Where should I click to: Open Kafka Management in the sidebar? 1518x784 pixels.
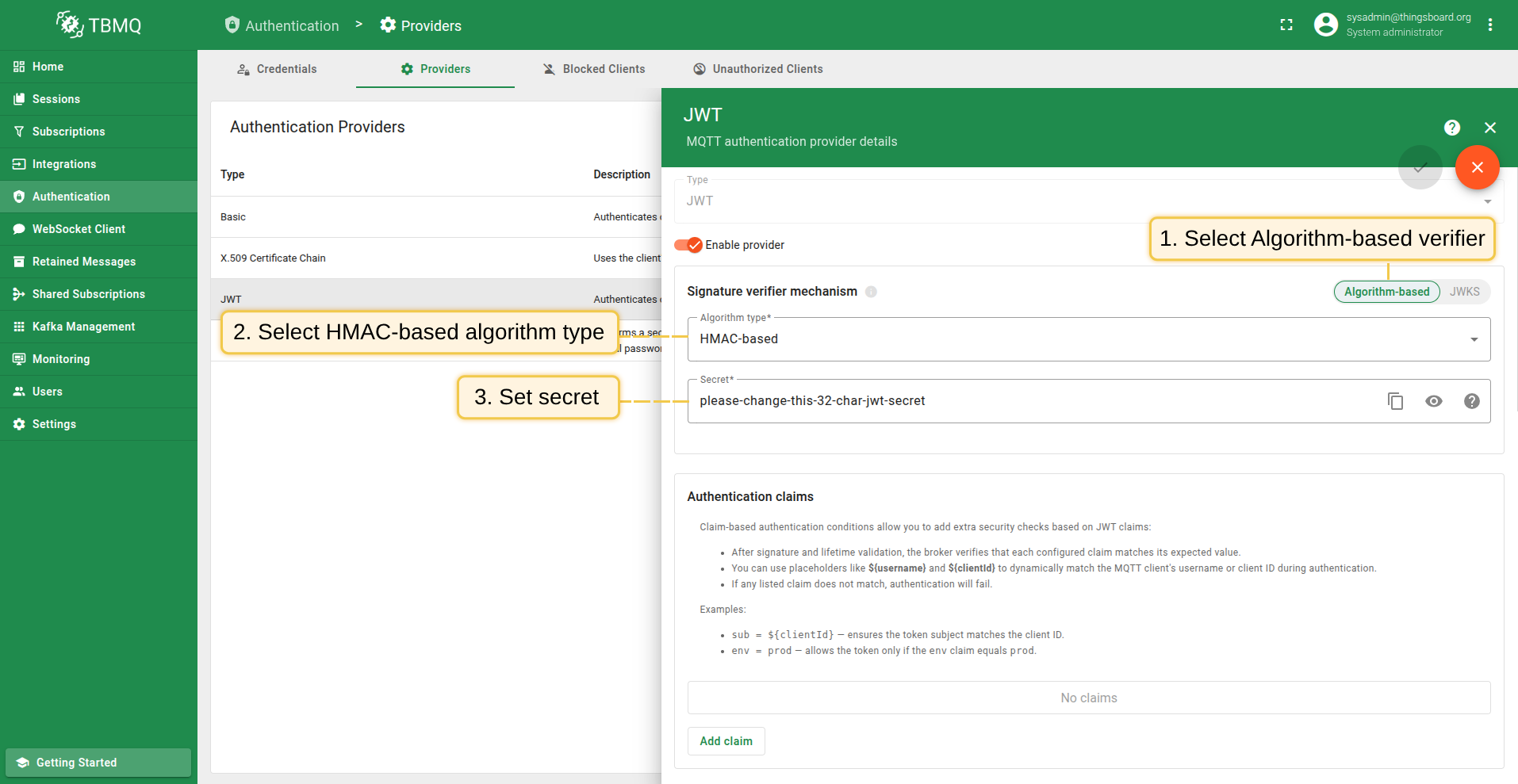pyautogui.click(x=83, y=327)
